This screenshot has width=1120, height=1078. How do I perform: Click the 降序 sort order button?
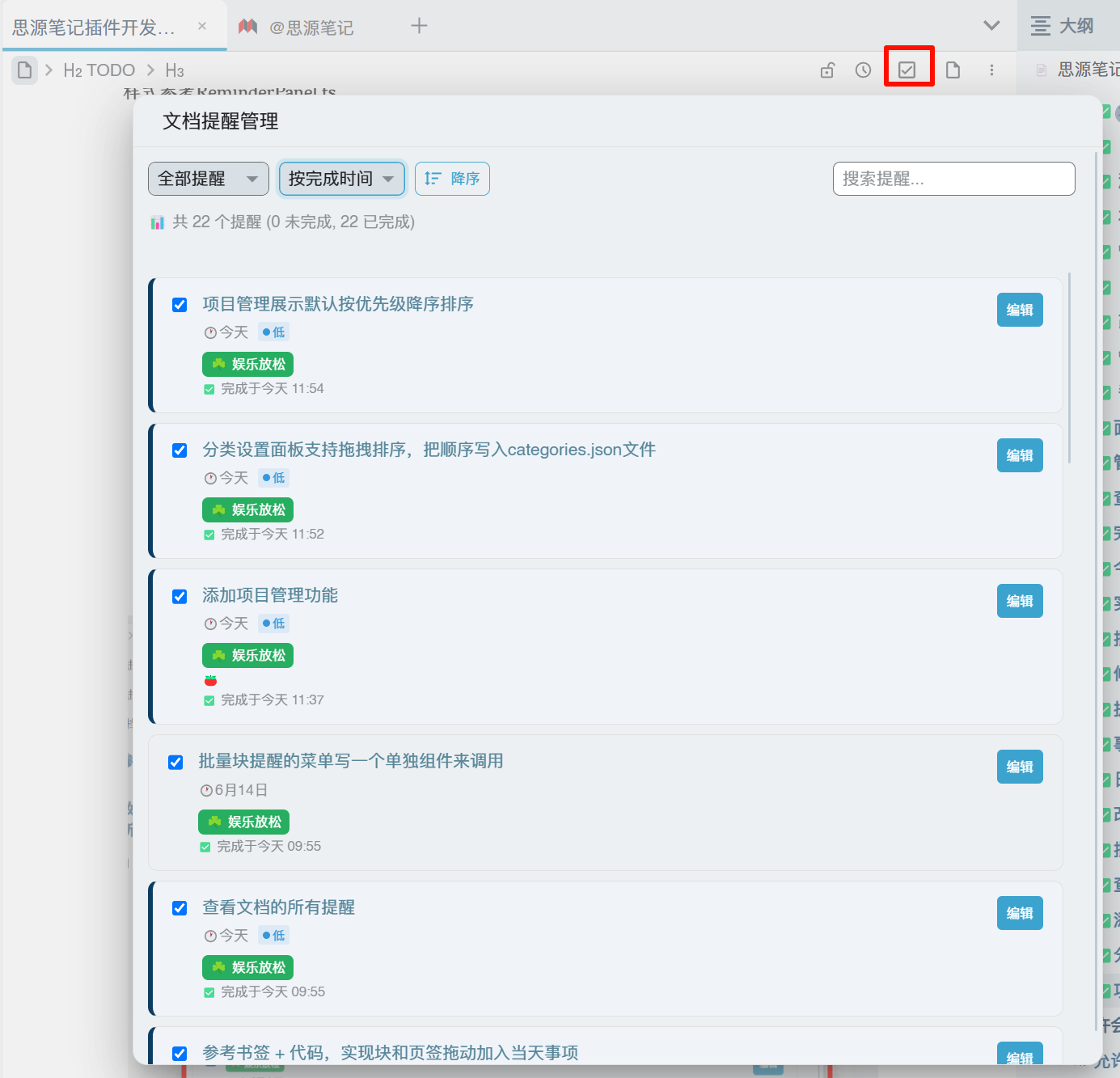click(x=452, y=179)
